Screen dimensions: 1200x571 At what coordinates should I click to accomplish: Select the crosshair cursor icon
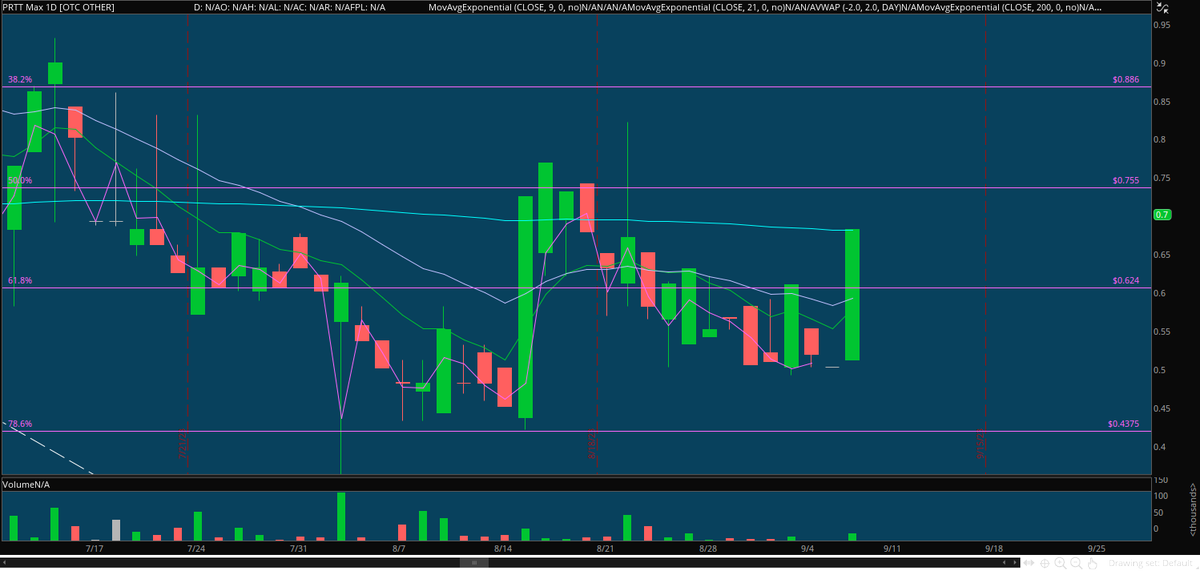pyautogui.click(x=1045, y=564)
